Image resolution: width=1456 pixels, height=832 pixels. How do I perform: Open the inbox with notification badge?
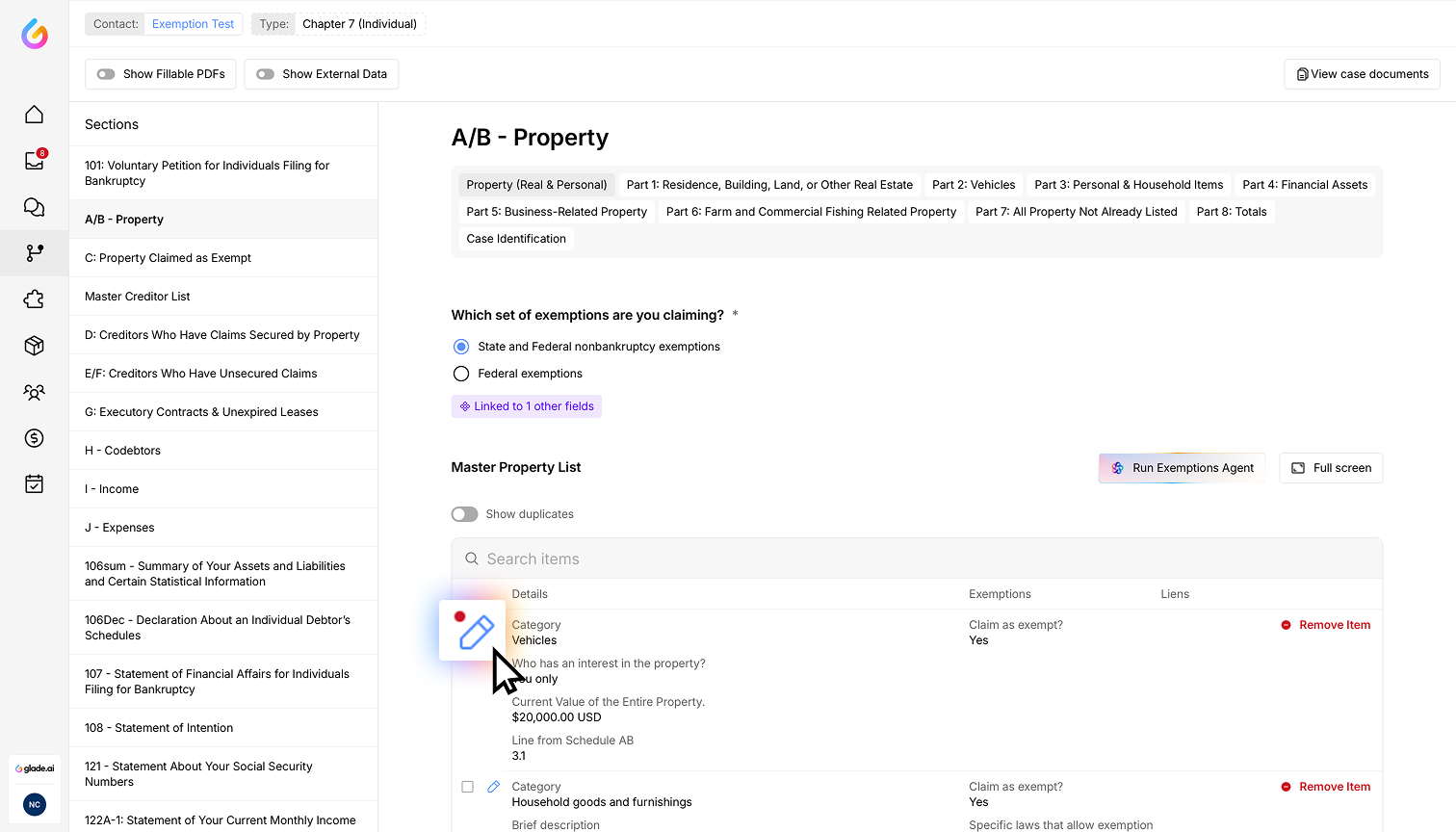[x=34, y=161]
